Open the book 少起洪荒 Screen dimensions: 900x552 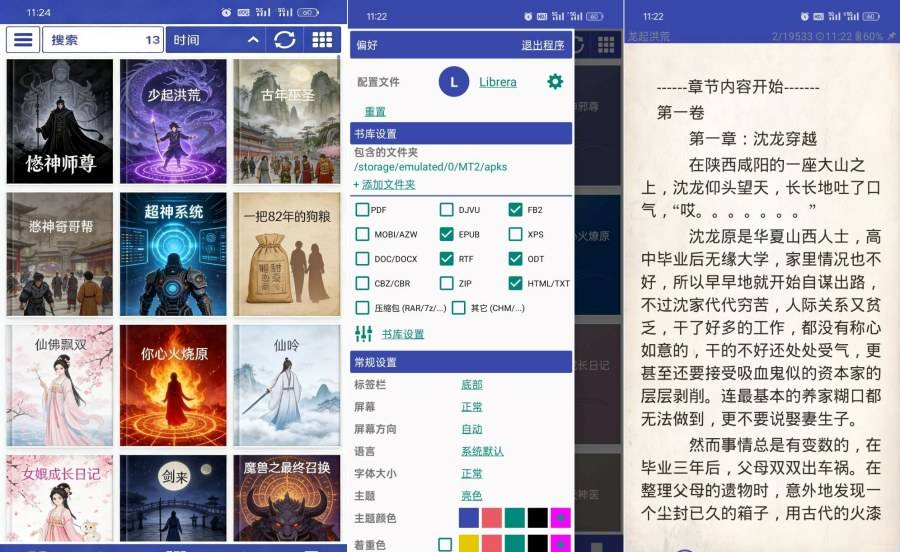pyautogui.click(x=173, y=121)
